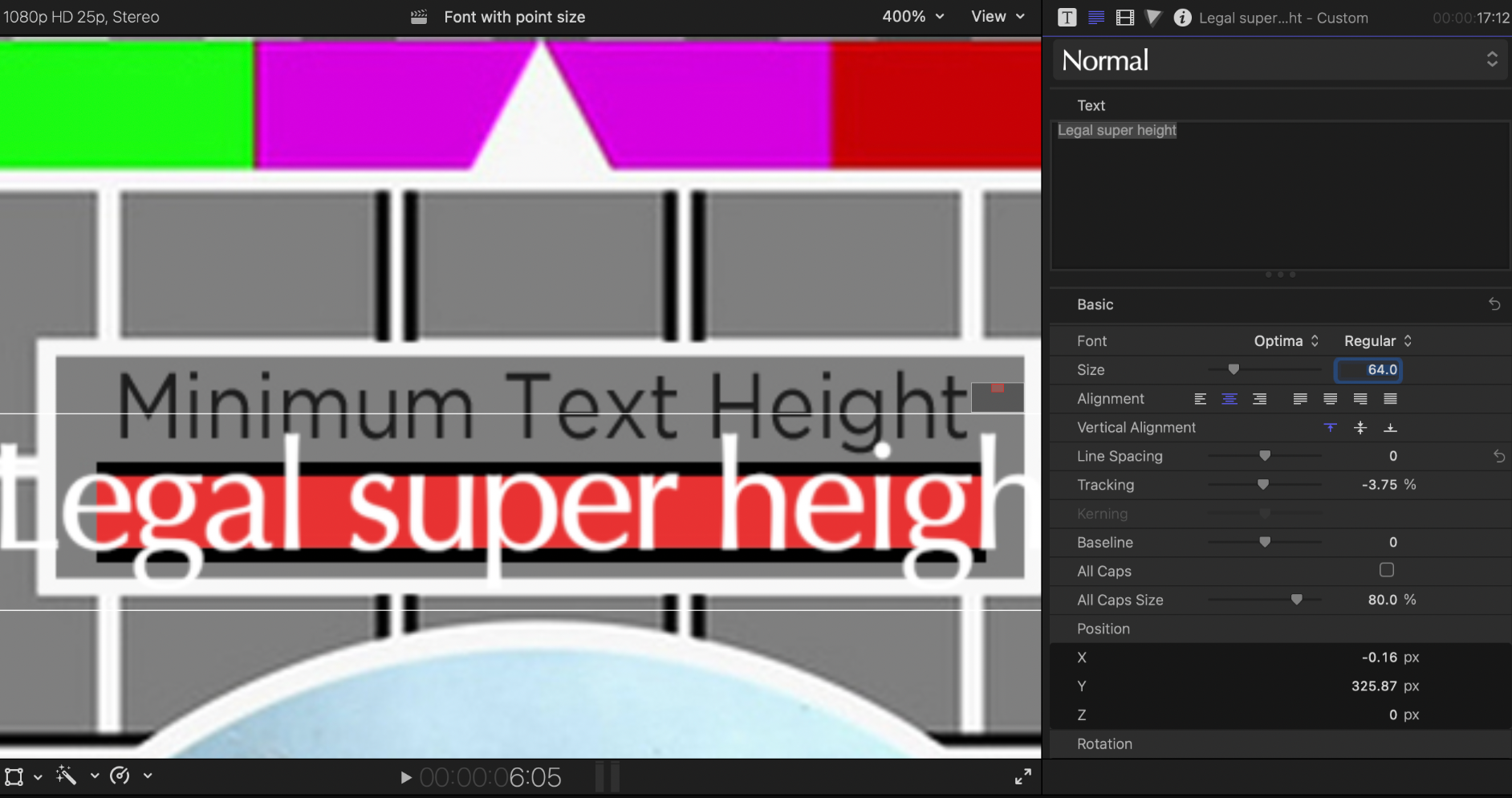Click the 1080p HD 25p, Stereo format text
This screenshot has height=798, width=1512.
[x=81, y=17]
